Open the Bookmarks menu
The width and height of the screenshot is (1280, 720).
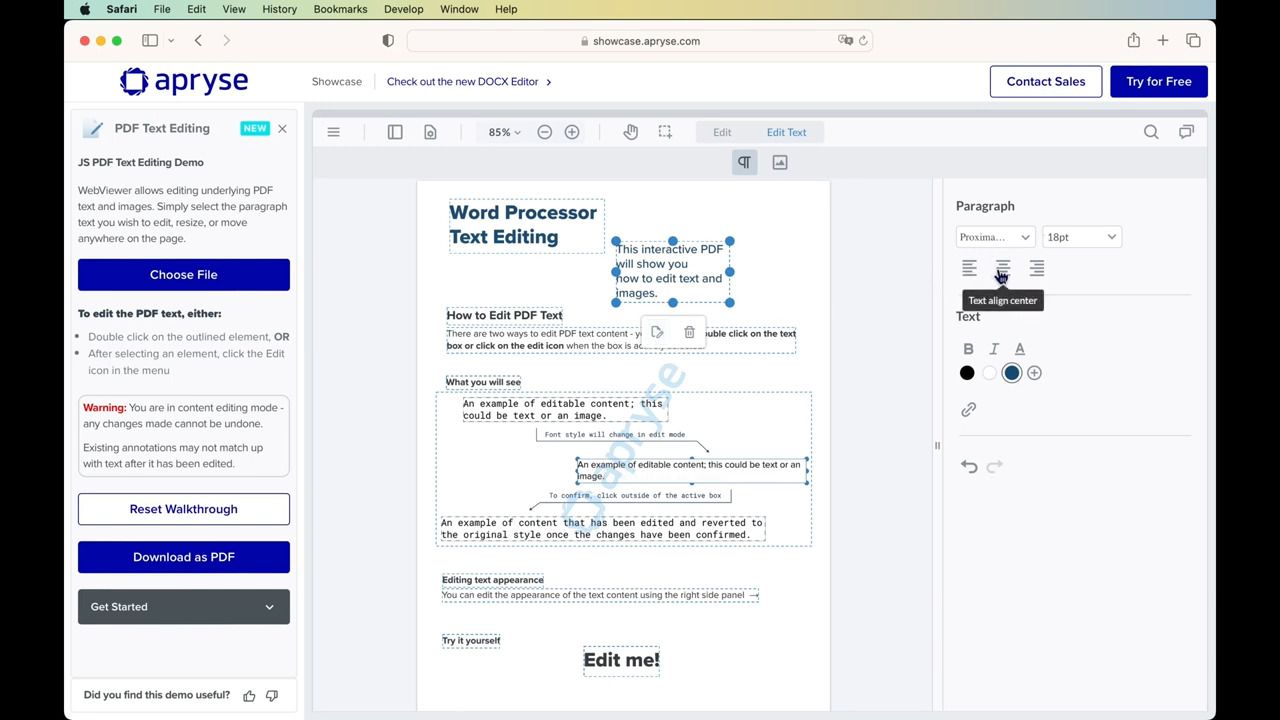pos(340,9)
